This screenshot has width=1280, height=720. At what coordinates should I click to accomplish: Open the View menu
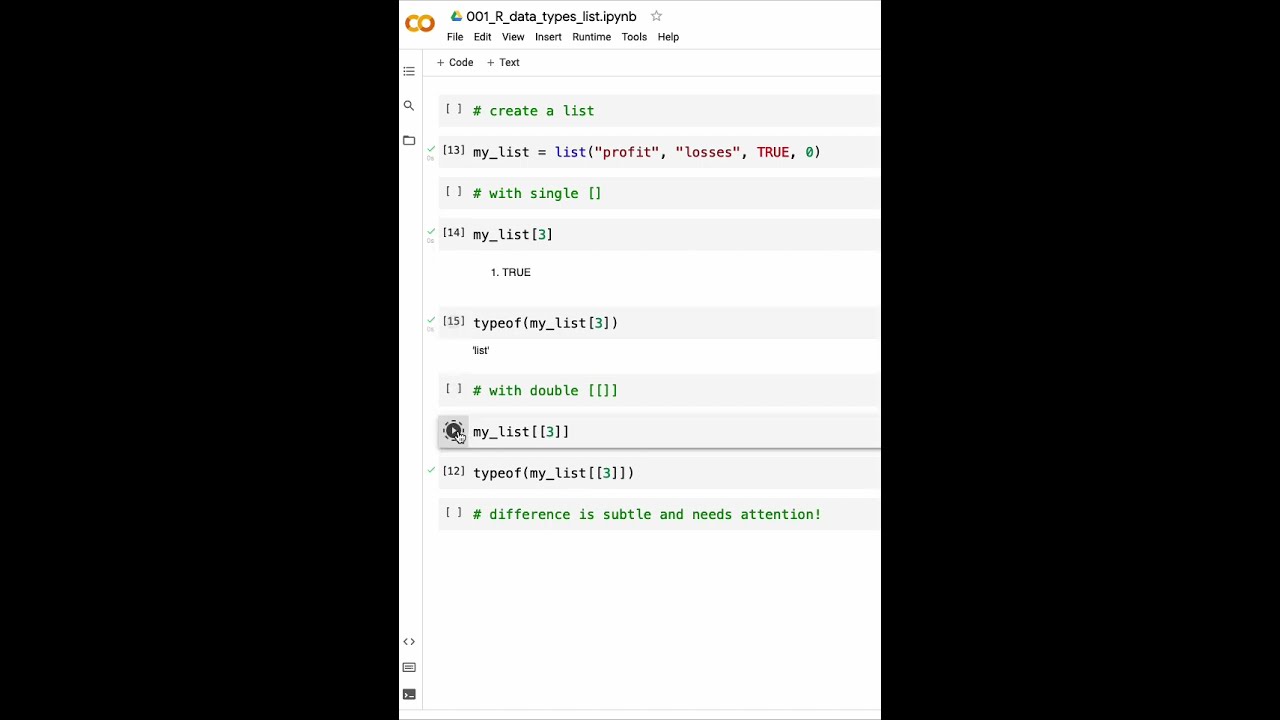pos(513,37)
